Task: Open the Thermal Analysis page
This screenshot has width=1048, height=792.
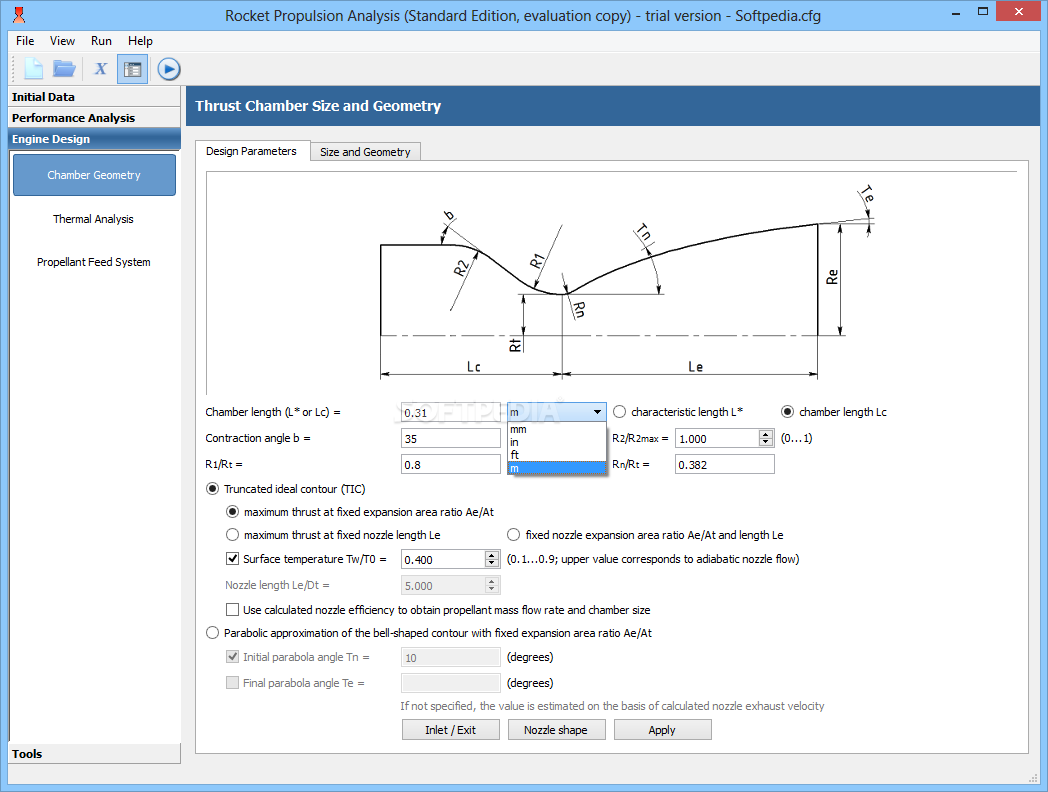Action: coord(94,219)
